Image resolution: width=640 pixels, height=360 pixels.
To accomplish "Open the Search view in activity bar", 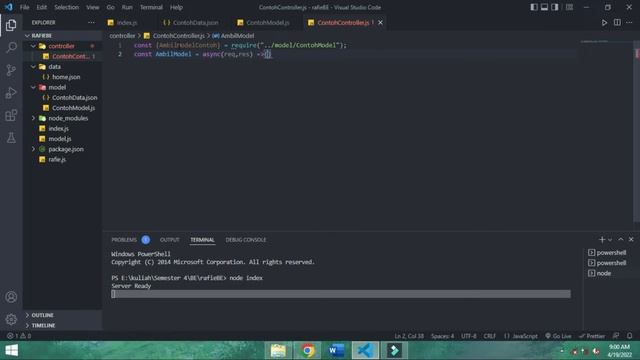I will coord(11,47).
